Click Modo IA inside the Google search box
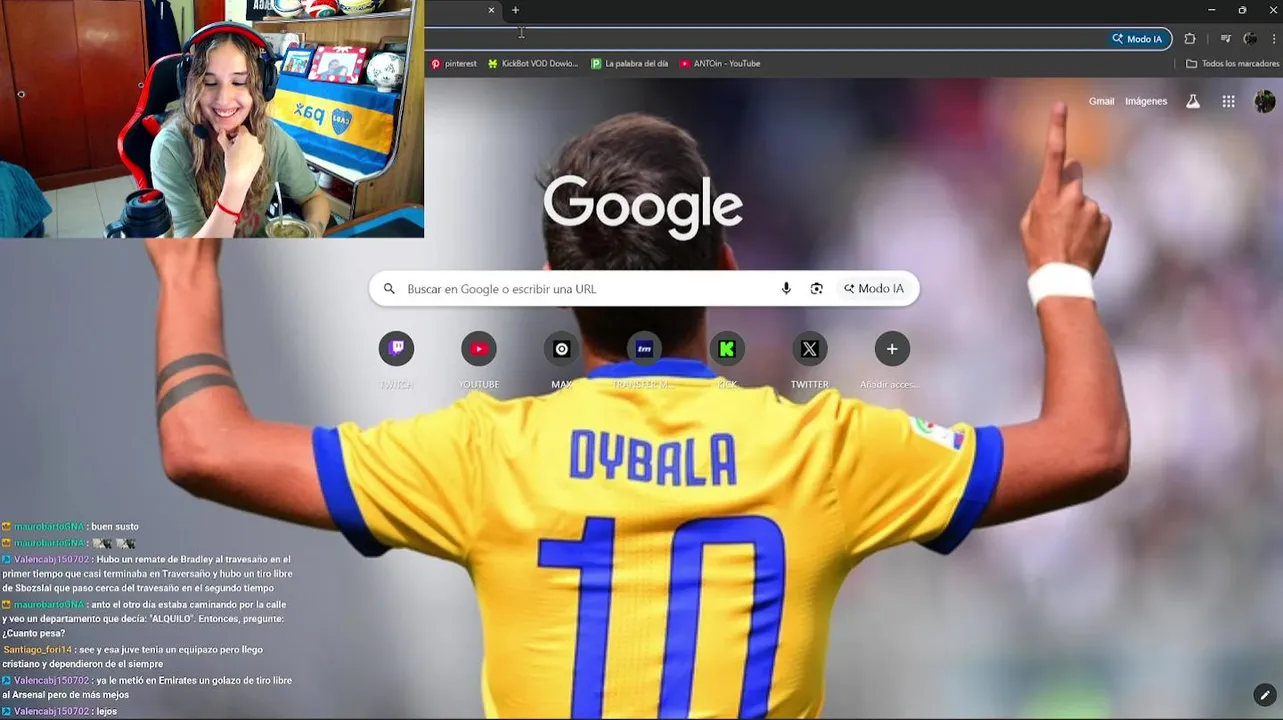1283x720 pixels. 874,289
